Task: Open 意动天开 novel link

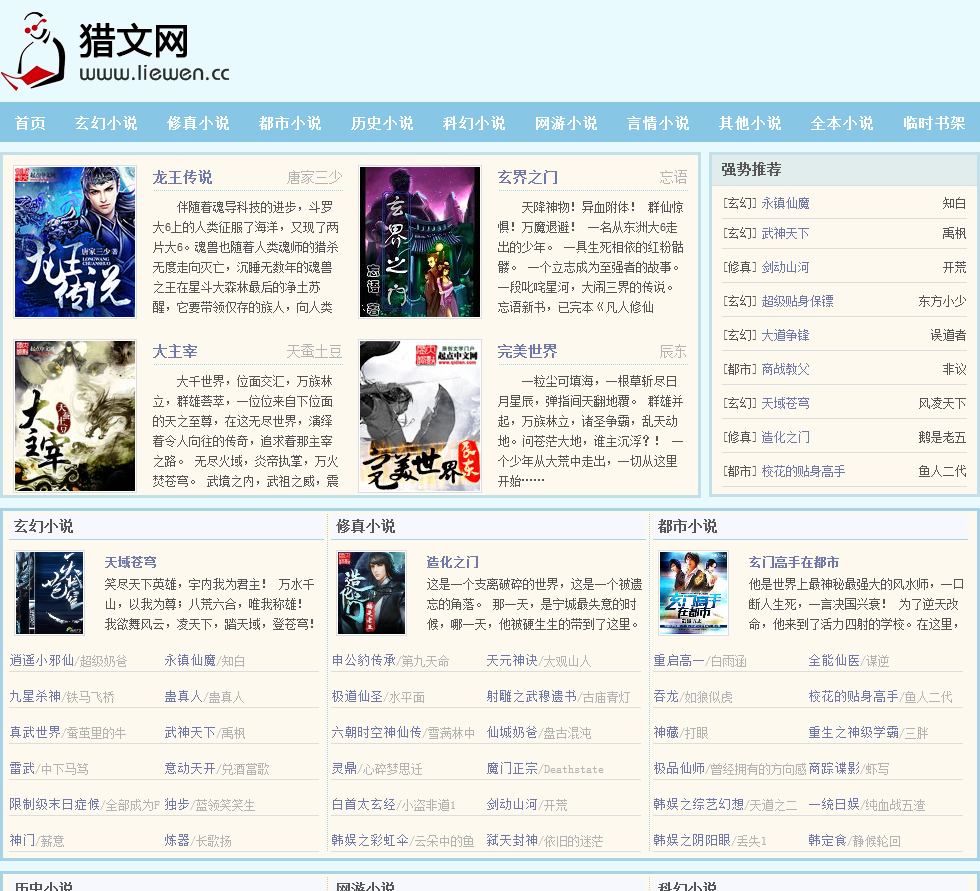Action: 190,769
